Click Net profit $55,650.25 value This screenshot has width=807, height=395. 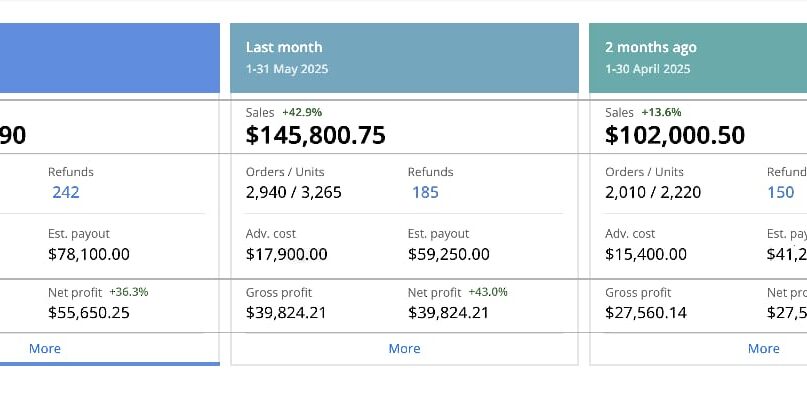click(x=89, y=313)
